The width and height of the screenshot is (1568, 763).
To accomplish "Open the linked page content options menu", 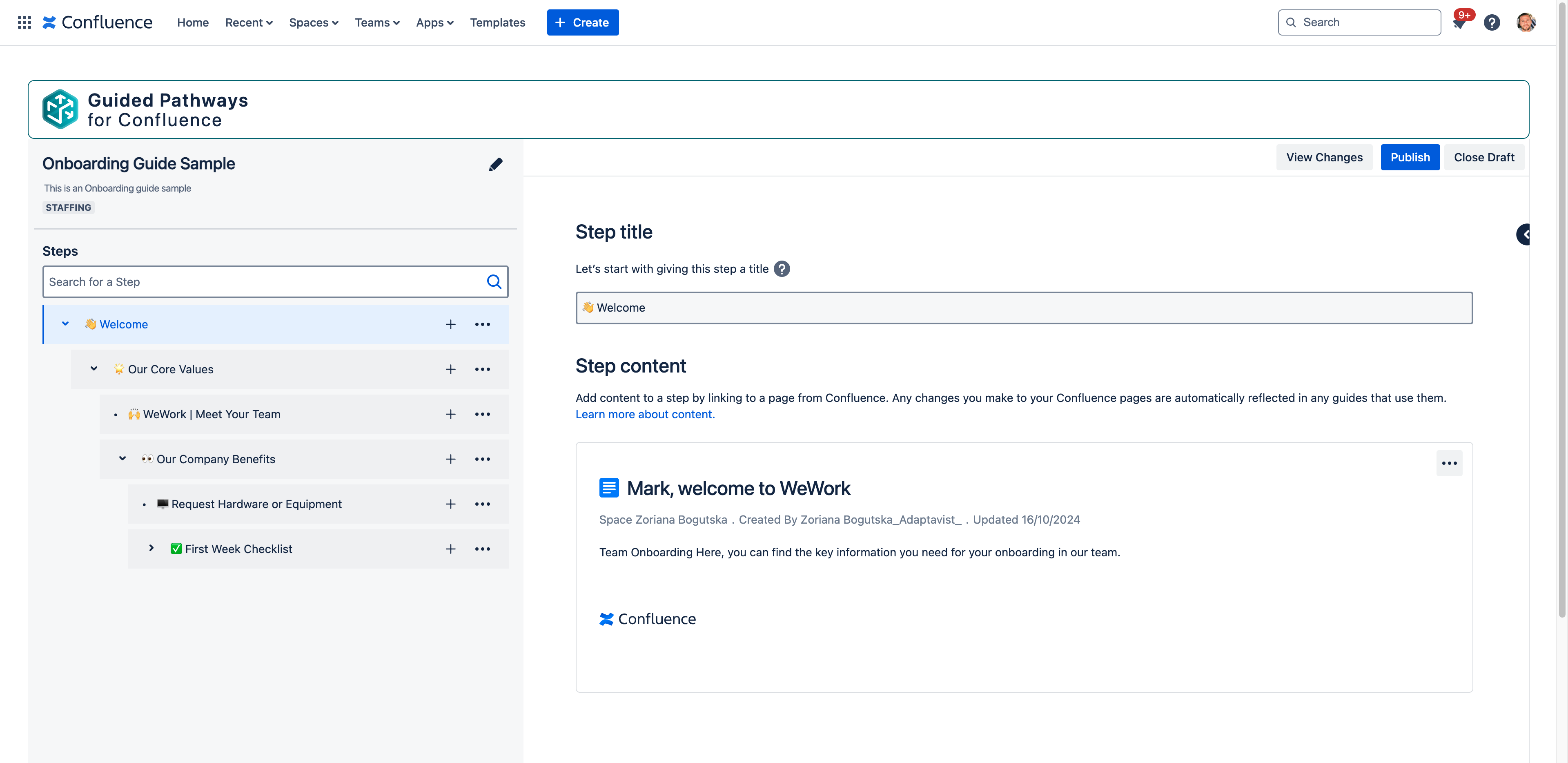I will click(1449, 464).
